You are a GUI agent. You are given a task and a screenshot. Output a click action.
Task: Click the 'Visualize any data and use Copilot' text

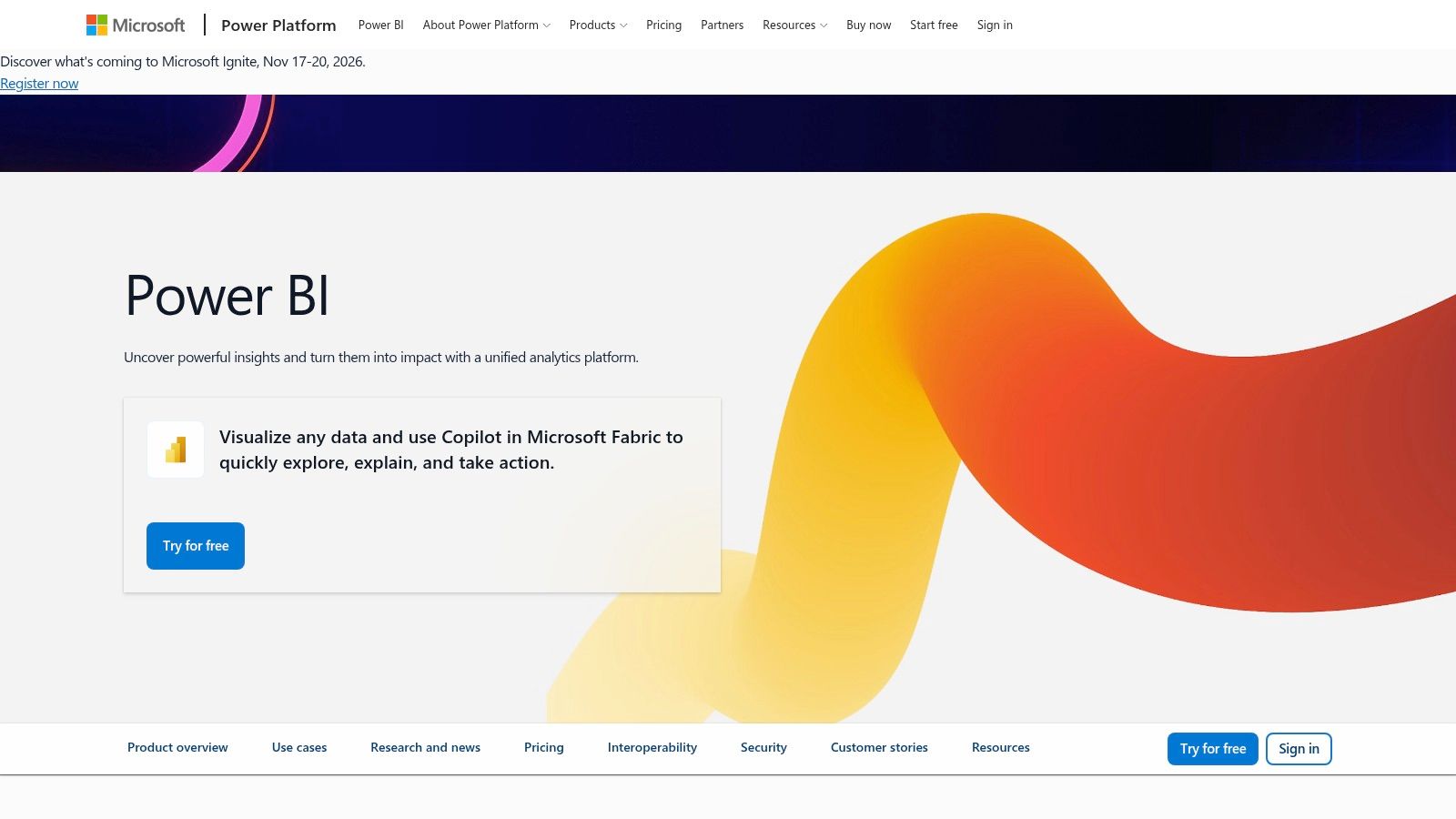click(x=451, y=450)
